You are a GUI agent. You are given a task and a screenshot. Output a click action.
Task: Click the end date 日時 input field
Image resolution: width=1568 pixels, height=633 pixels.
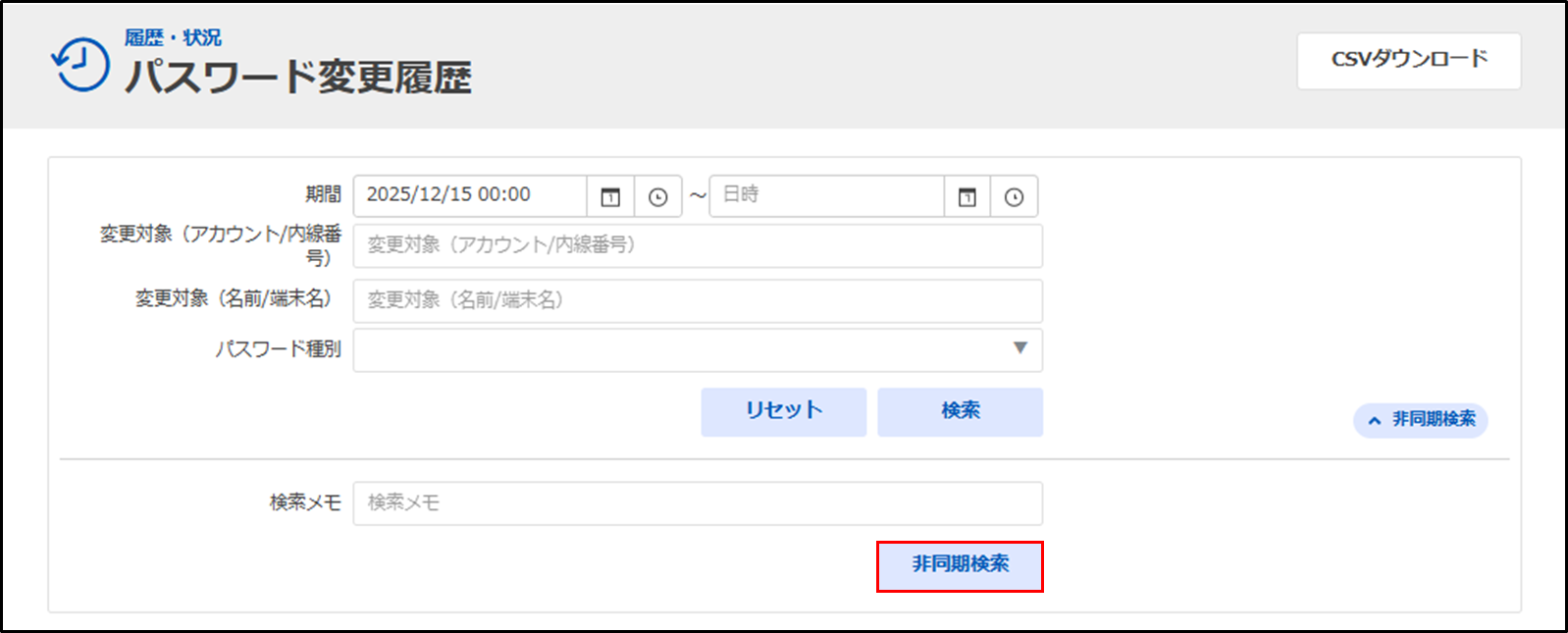[x=825, y=195]
